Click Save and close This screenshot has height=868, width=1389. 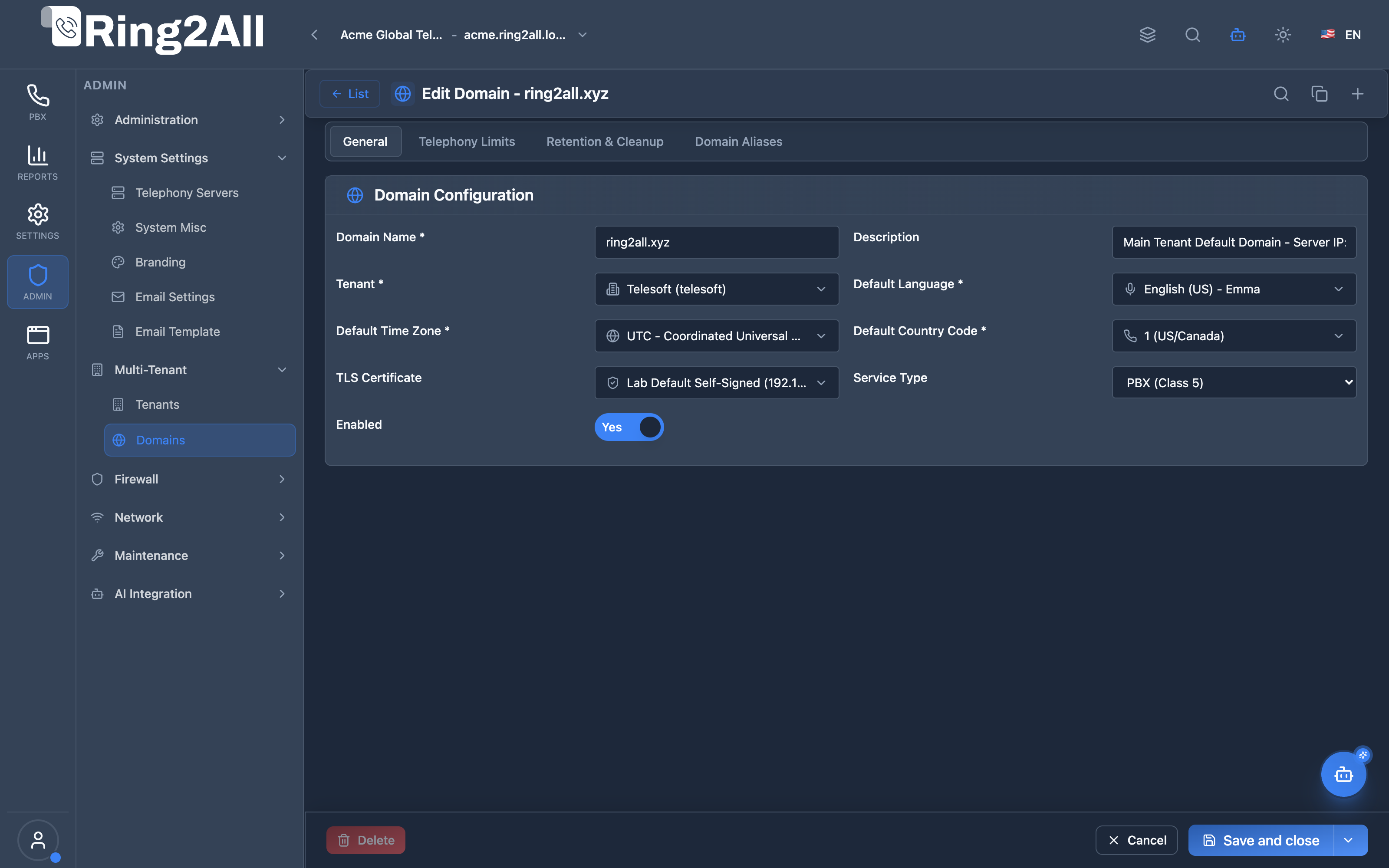pos(1261,841)
